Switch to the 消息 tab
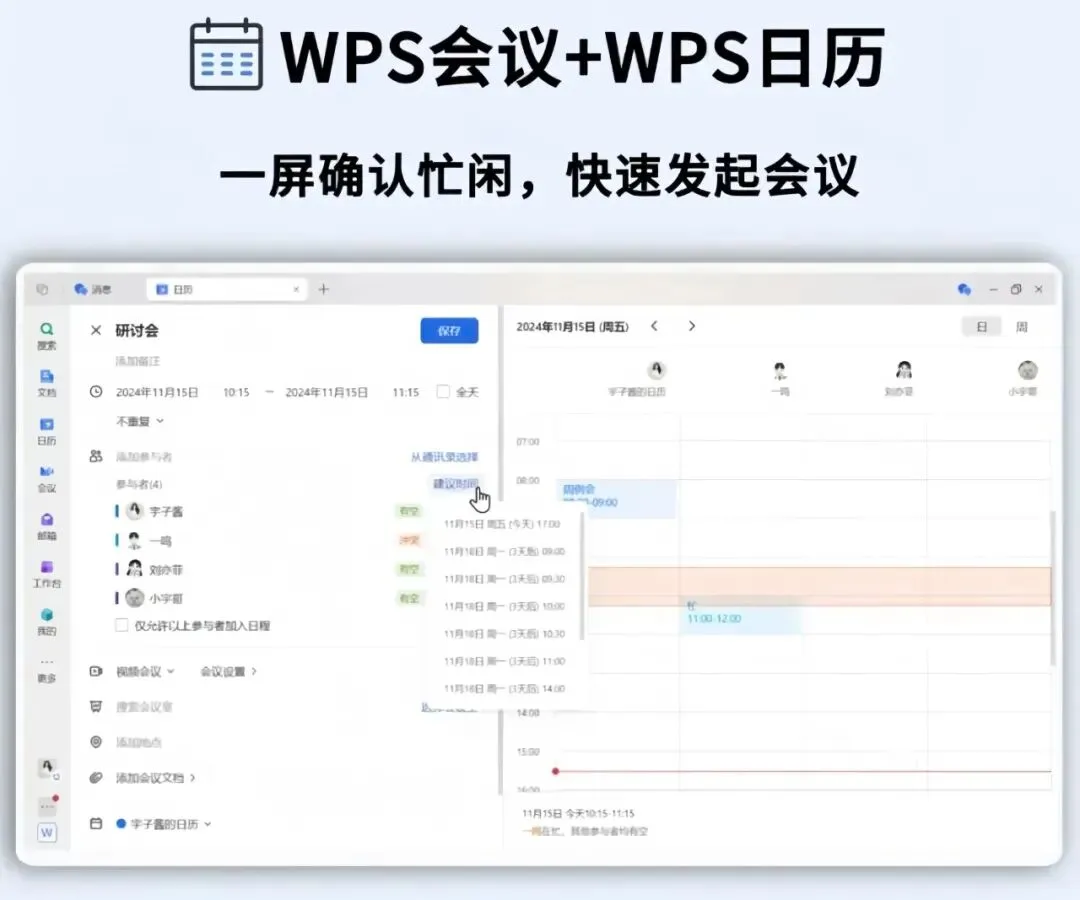This screenshot has width=1080, height=900. tap(93, 289)
